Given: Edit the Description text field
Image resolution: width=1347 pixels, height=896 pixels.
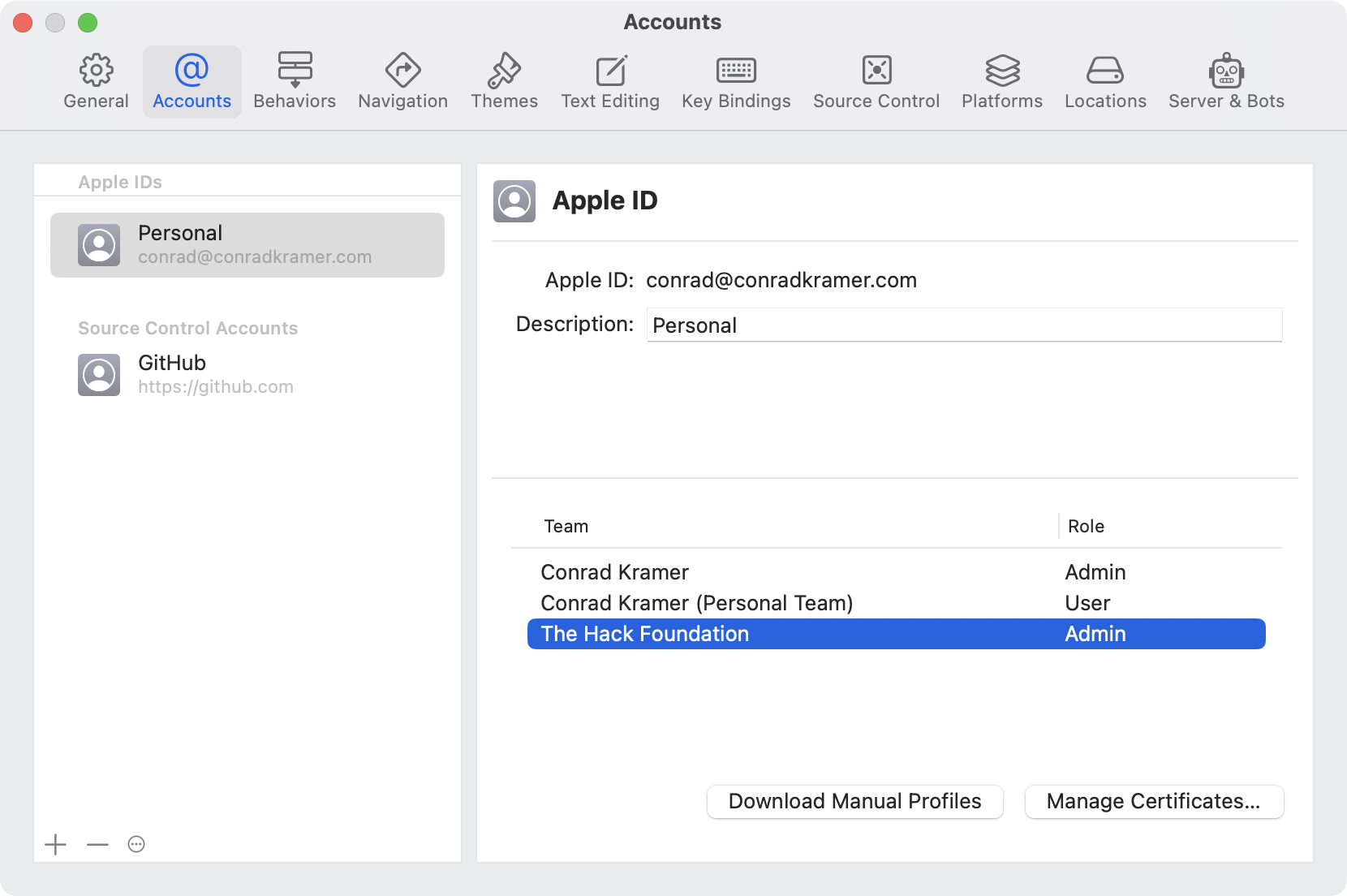Looking at the screenshot, I should pos(964,325).
